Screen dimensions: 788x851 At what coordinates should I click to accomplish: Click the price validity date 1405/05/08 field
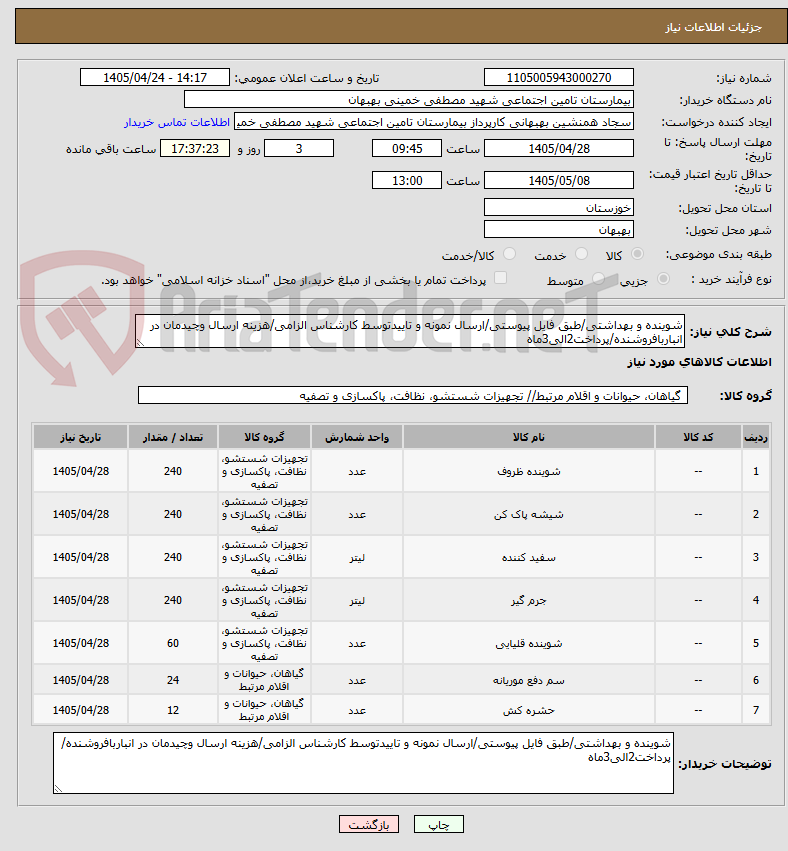[558, 181]
